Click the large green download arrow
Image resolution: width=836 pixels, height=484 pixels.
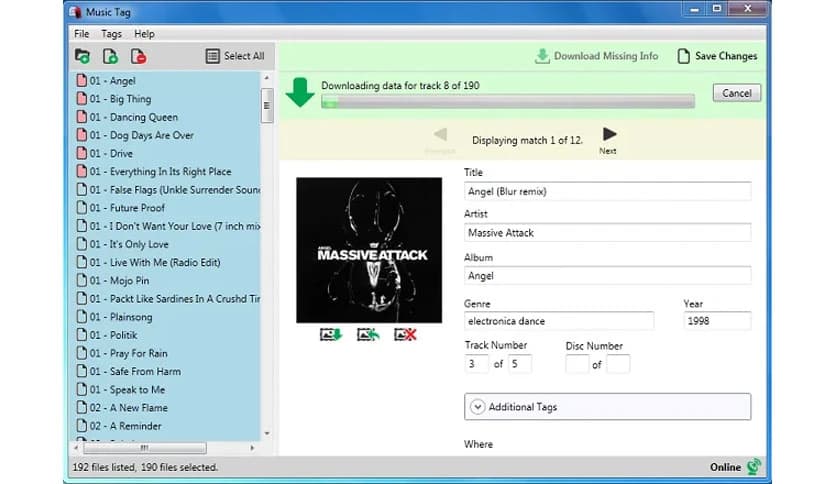pos(300,92)
